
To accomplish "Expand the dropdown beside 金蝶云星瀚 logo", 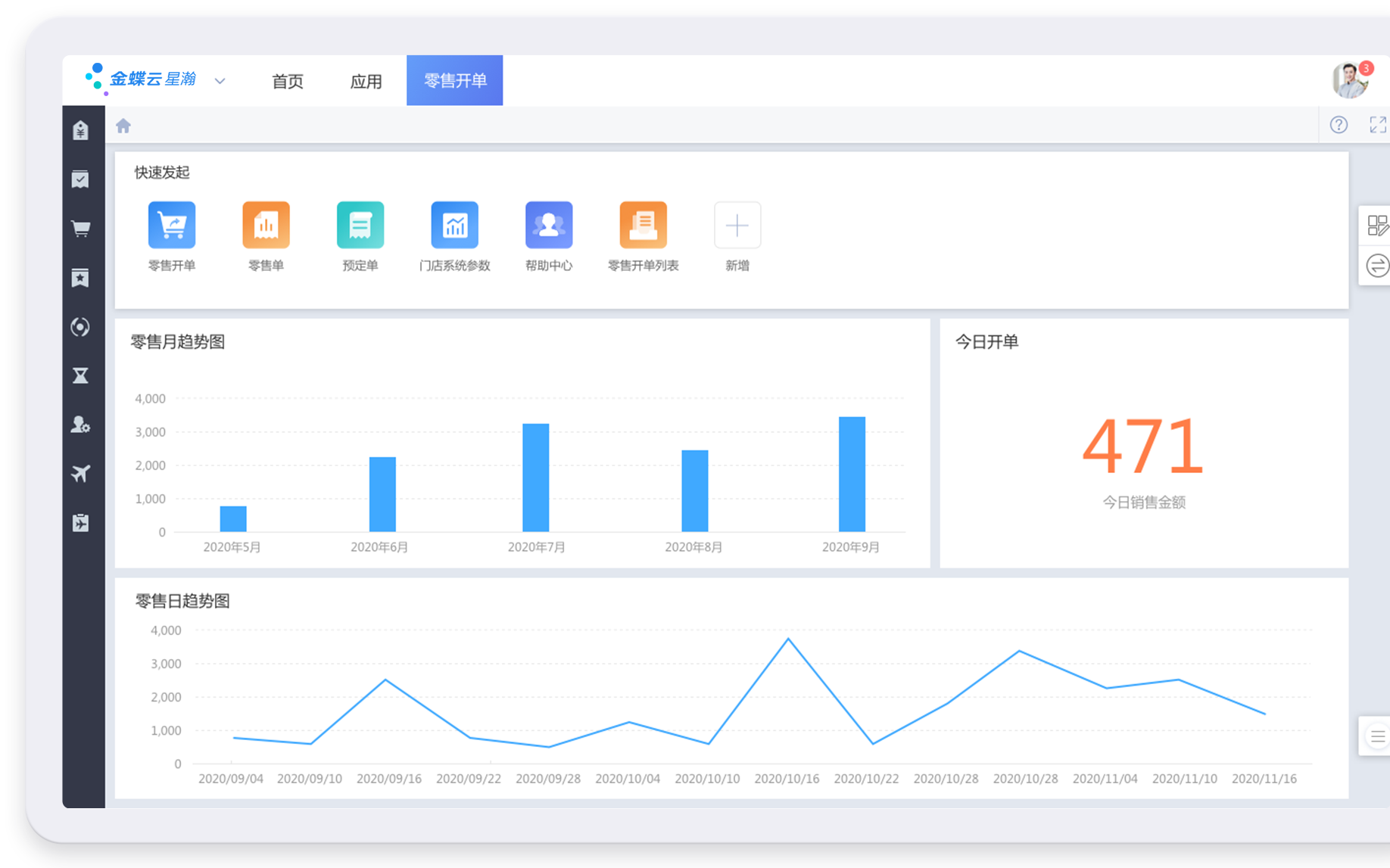I will pyautogui.click(x=220, y=81).
